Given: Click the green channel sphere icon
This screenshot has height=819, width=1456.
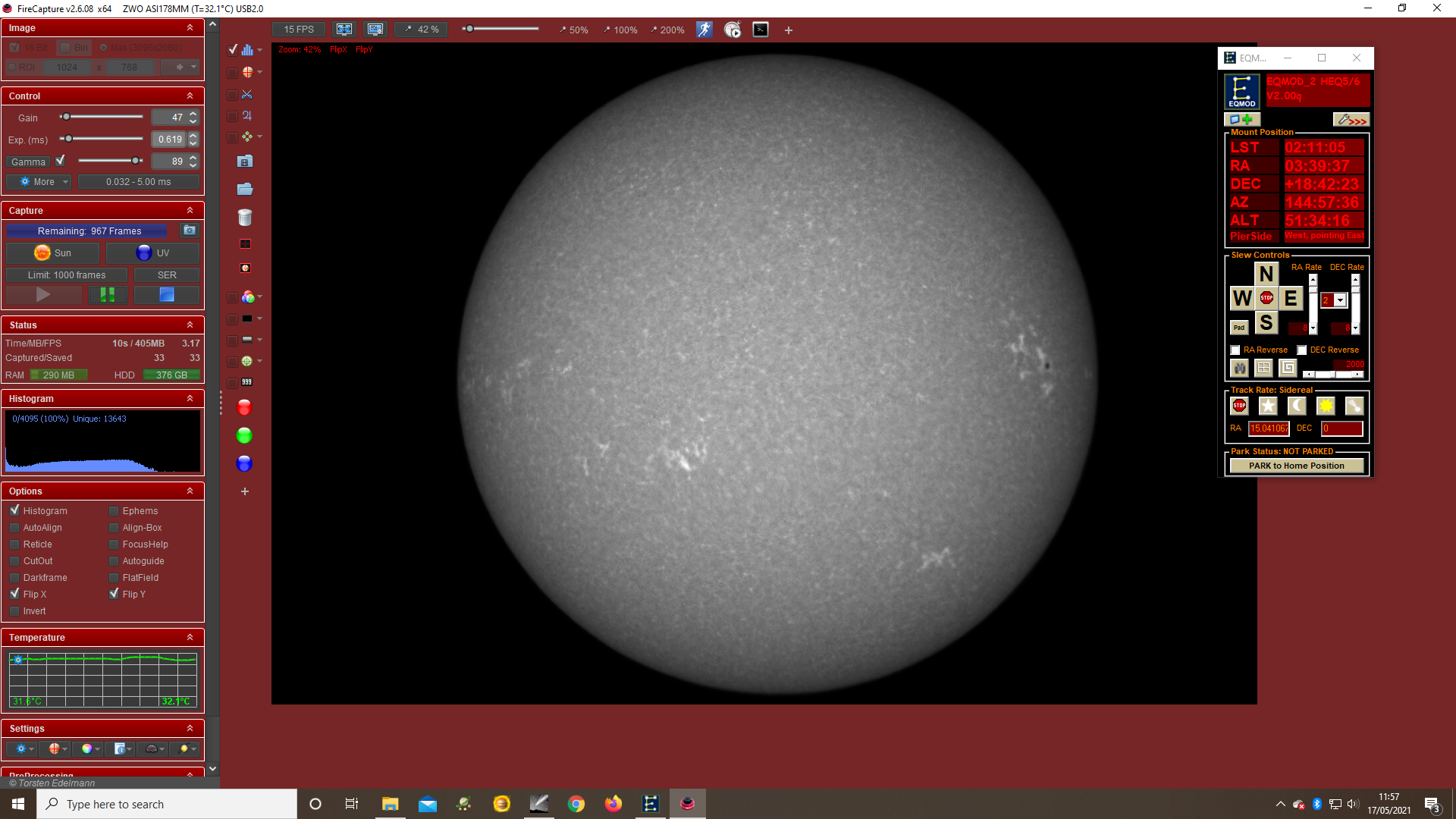Looking at the screenshot, I should pos(244,436).
